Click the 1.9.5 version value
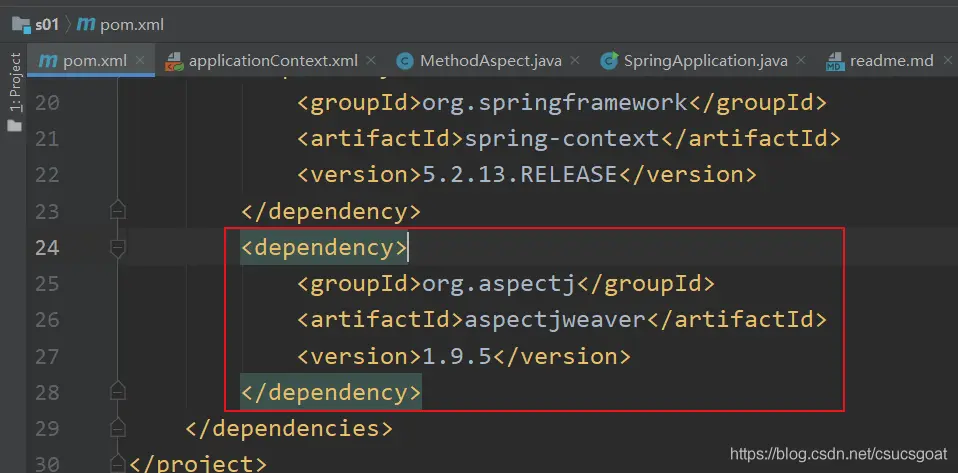 457,356
